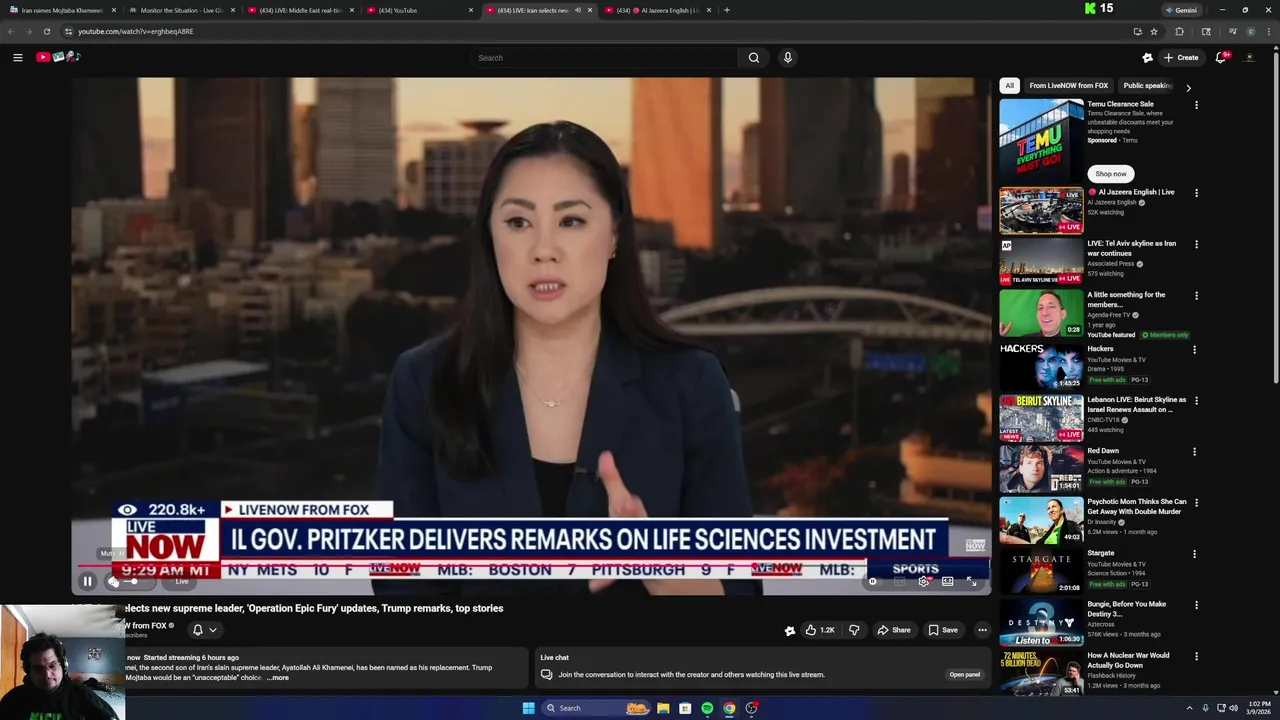Click Shop now on Temu ad
The height and width of the screenshot is (720, 1280).
pos(1110,174)
